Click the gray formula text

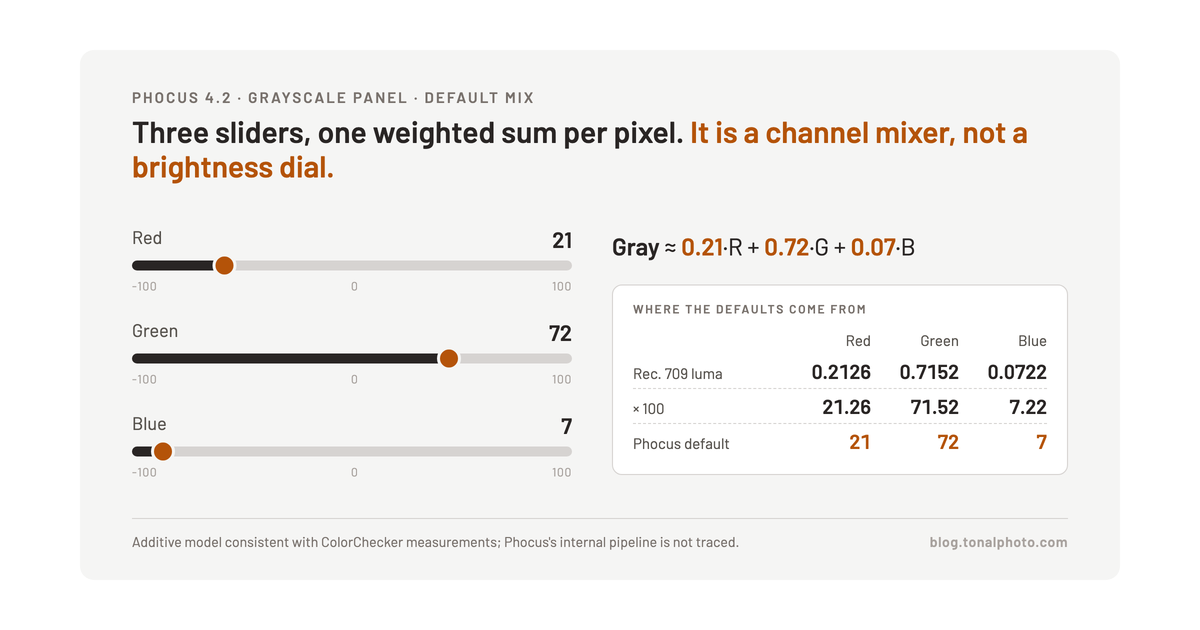pos(763,247)
